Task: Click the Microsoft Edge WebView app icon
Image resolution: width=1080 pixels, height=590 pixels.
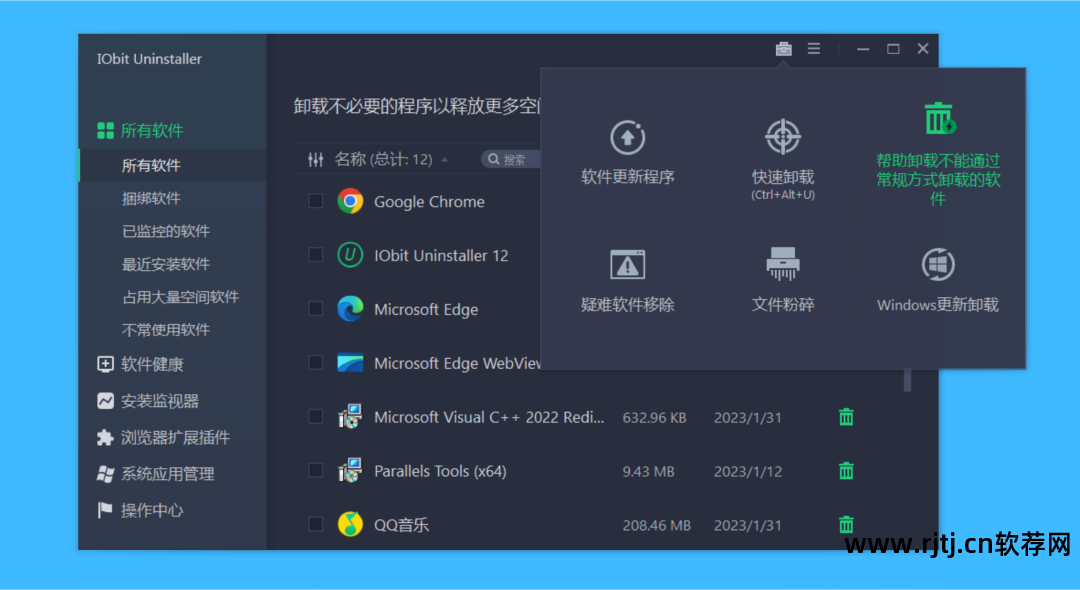Action: coord(350,362)
